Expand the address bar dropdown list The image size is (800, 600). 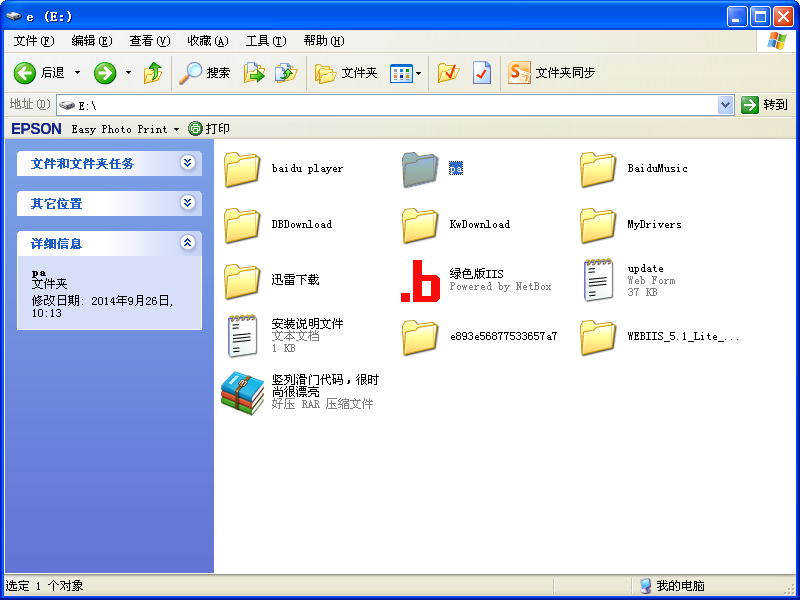[726, 104]
